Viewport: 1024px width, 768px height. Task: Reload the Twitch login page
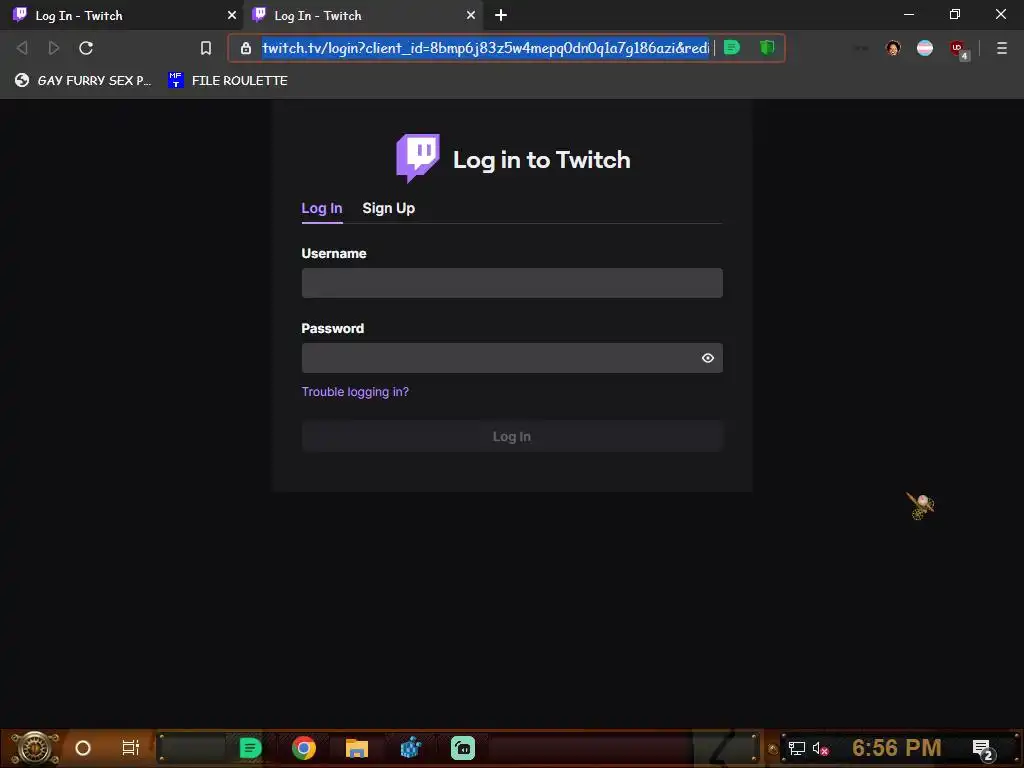pos(86,48)
